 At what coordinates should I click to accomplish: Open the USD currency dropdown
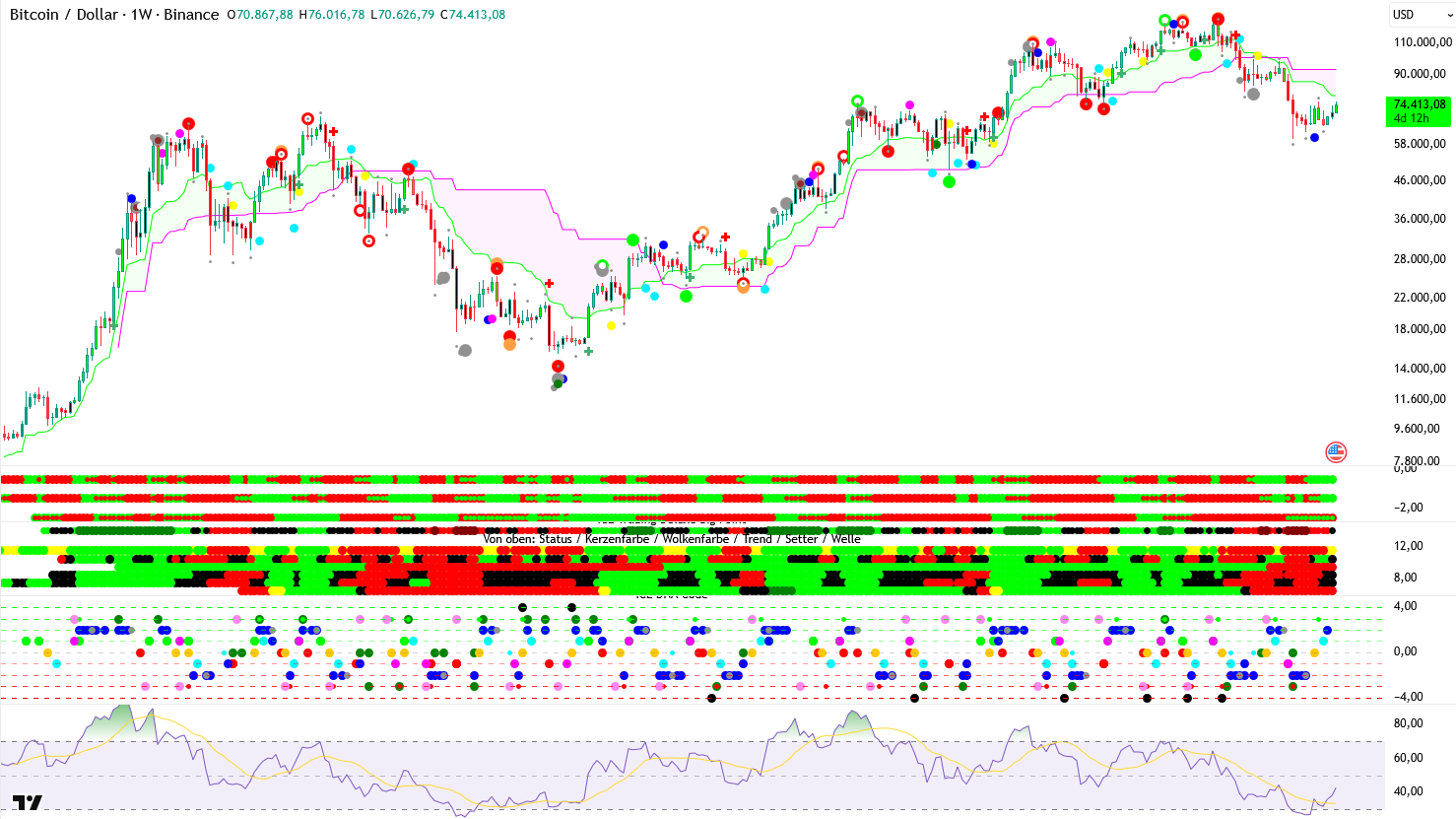coord(1420,14)
